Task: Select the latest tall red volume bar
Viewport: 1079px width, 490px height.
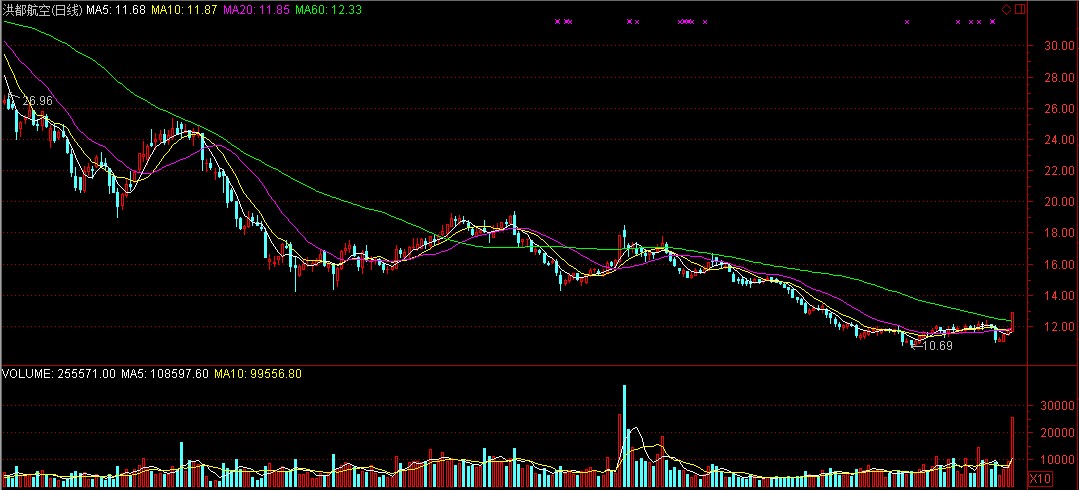Action: [x=1012, y=452]
